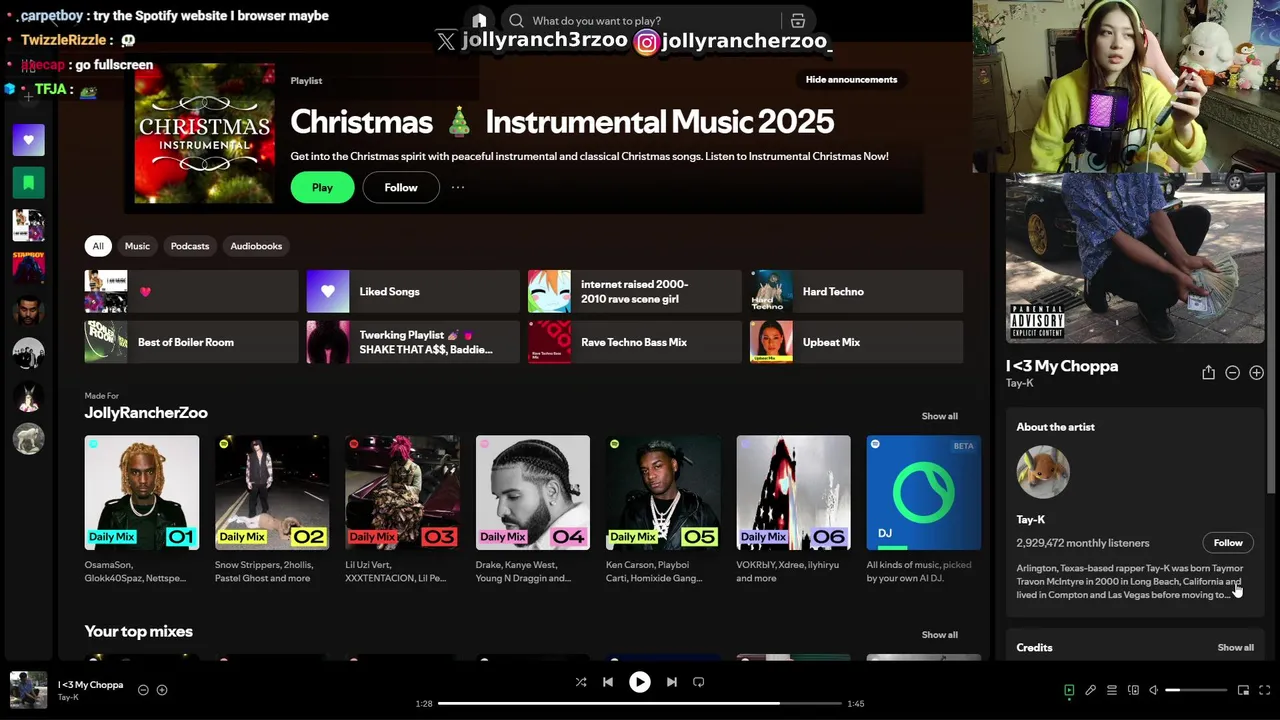This screenshot has height=720, width=1280.
Task: Open Tay-K artist avatar in About the artist
Action: coord(1043,472)
